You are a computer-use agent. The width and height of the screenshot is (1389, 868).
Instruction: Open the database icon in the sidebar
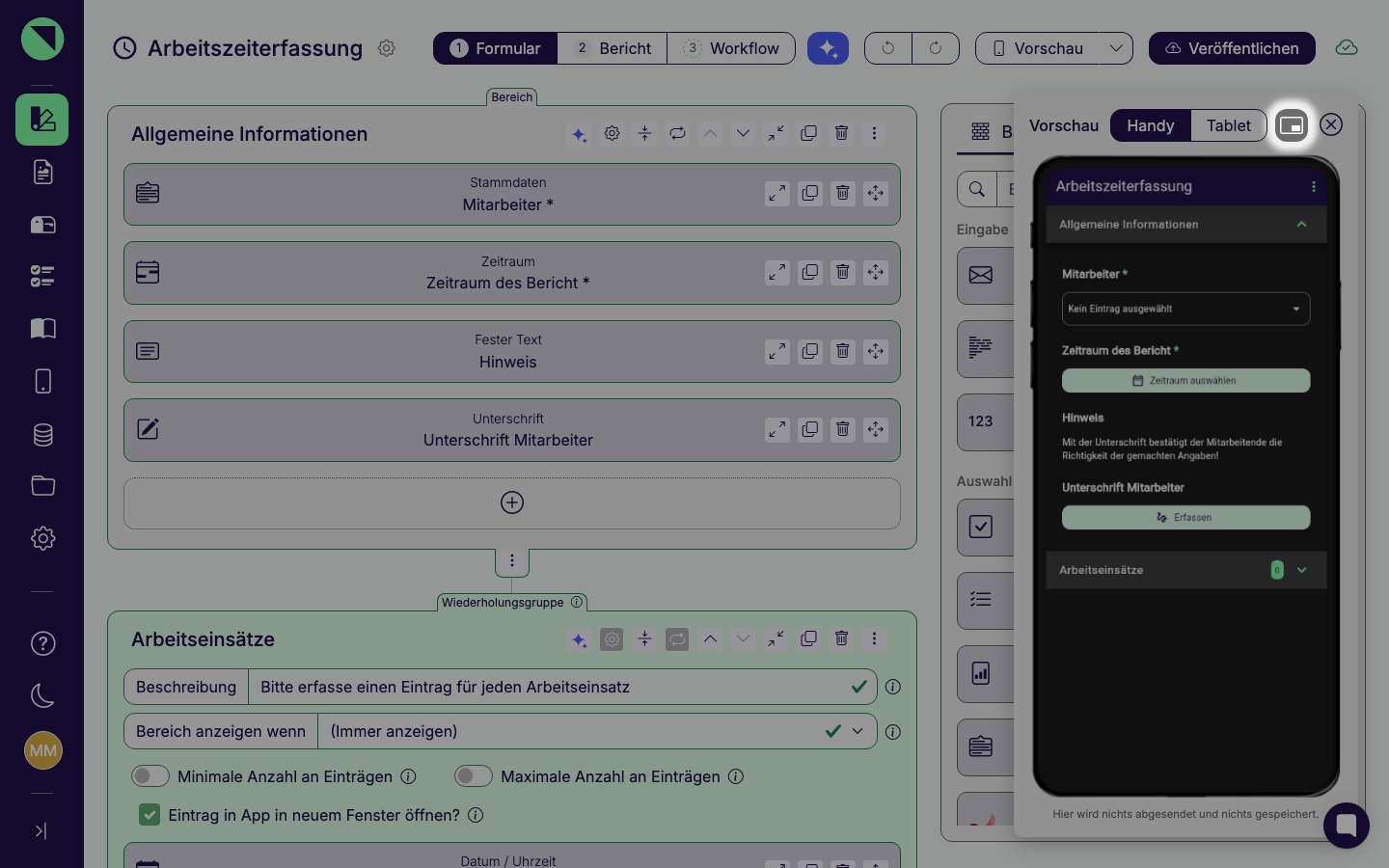coord(42,434)
